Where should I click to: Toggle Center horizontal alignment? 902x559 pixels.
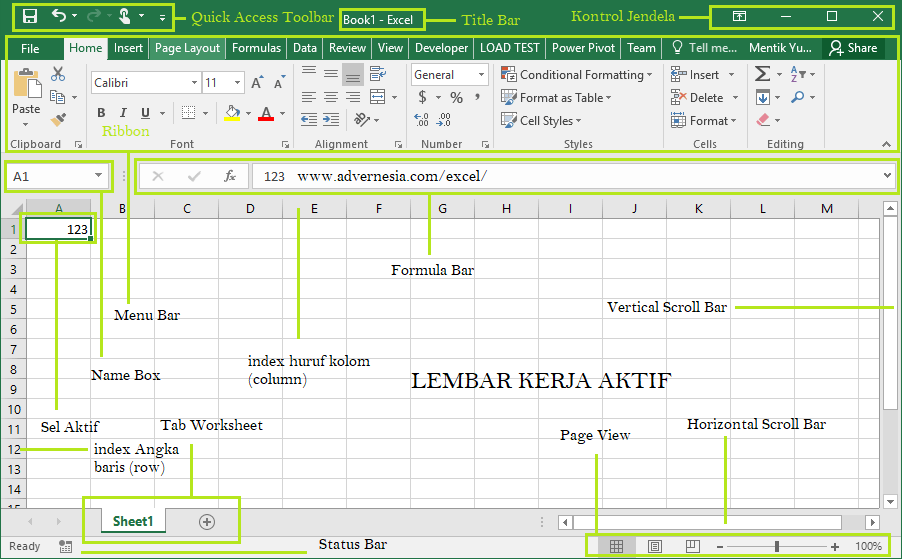(331, 97)
